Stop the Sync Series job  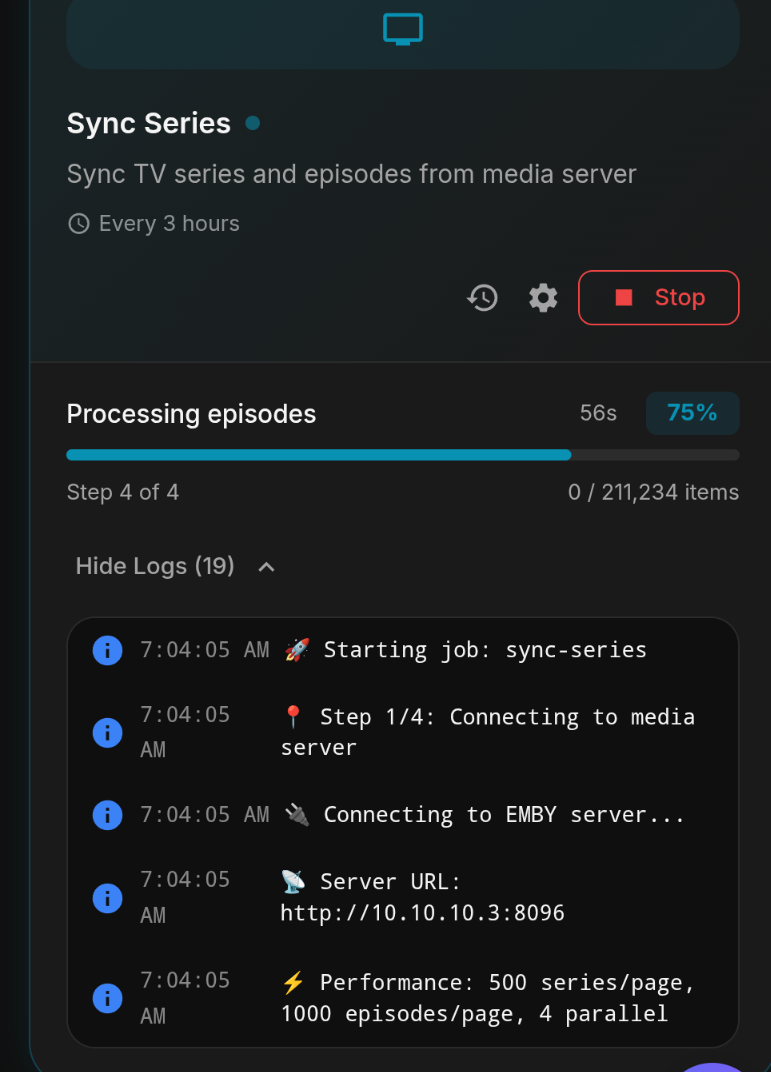coord(658,297)
